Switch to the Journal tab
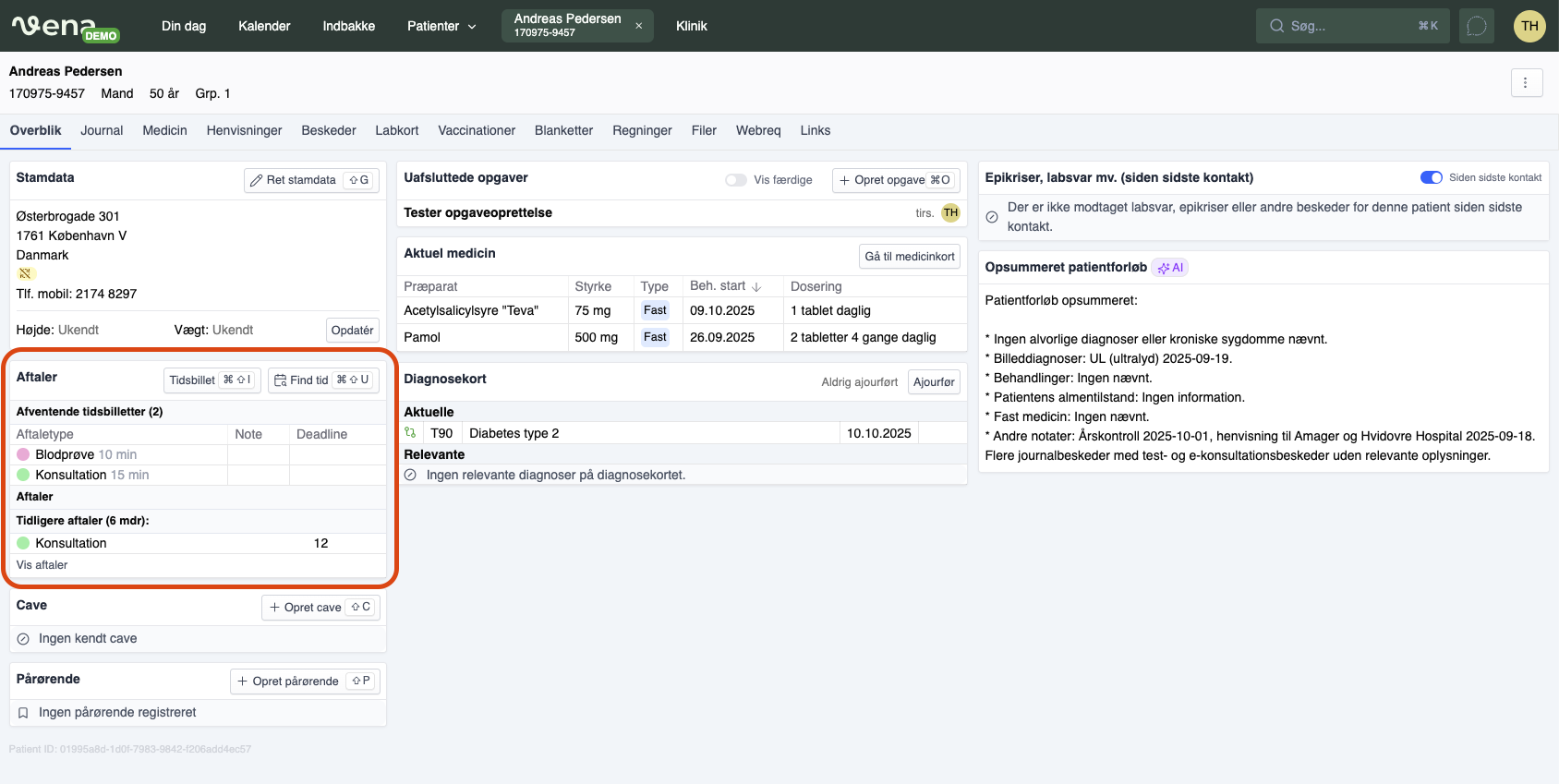The image size is (1559, 784). coord(102,130)
